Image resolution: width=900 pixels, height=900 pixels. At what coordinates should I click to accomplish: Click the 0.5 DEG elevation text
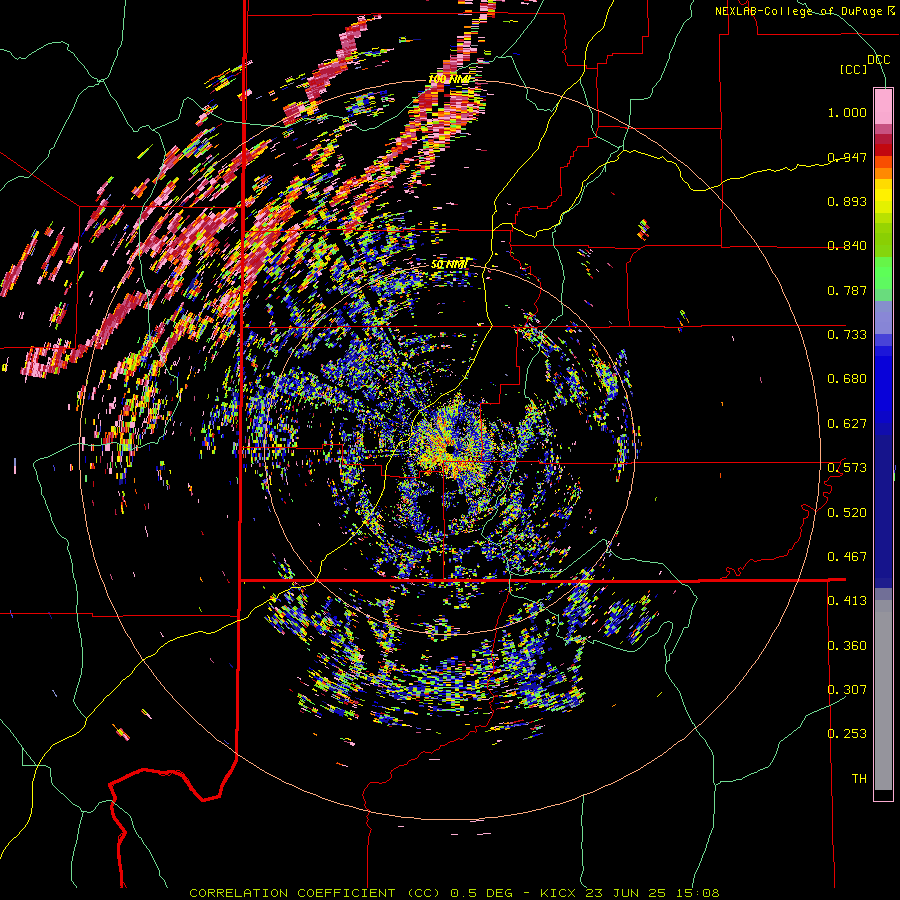click(481, 893)
